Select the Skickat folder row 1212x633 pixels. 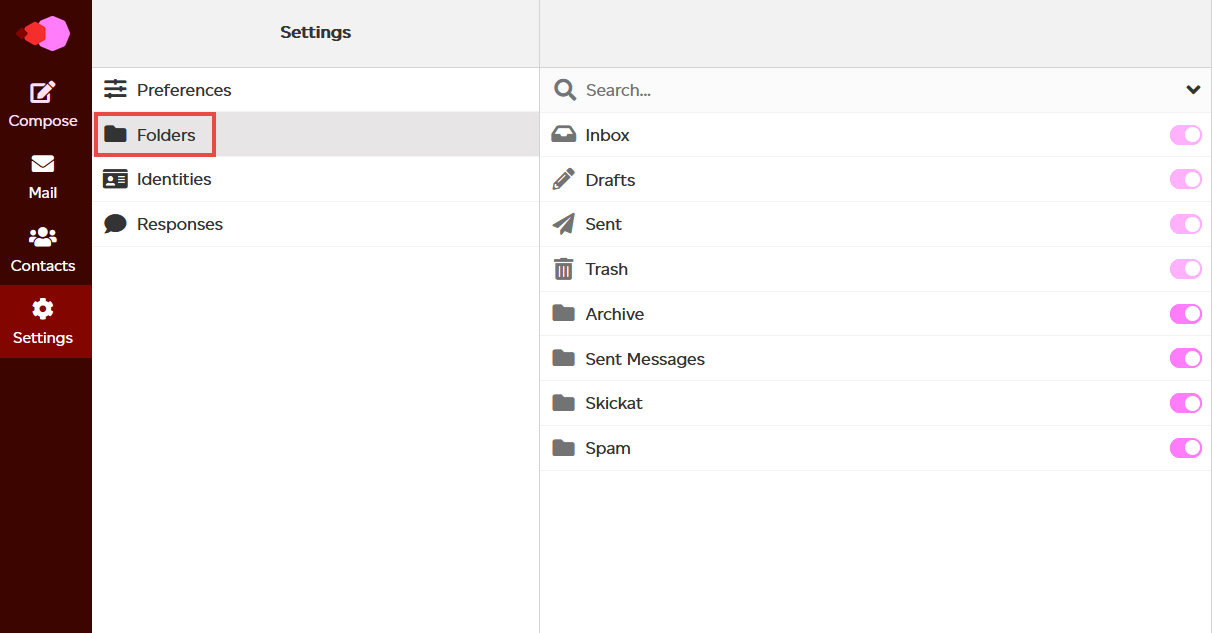(613, 402)
